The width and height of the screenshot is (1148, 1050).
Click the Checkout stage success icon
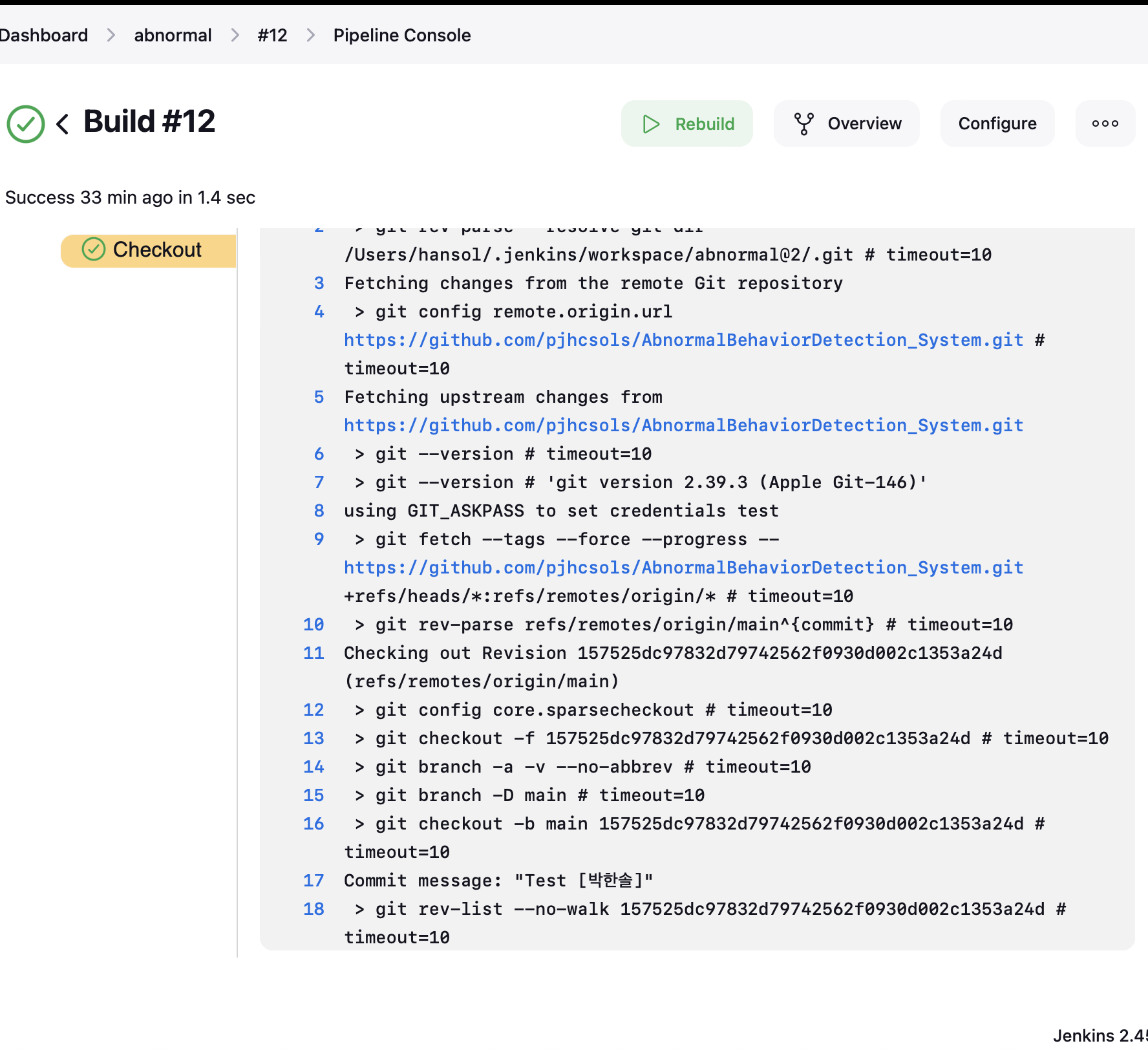click(x=94, y=250)
